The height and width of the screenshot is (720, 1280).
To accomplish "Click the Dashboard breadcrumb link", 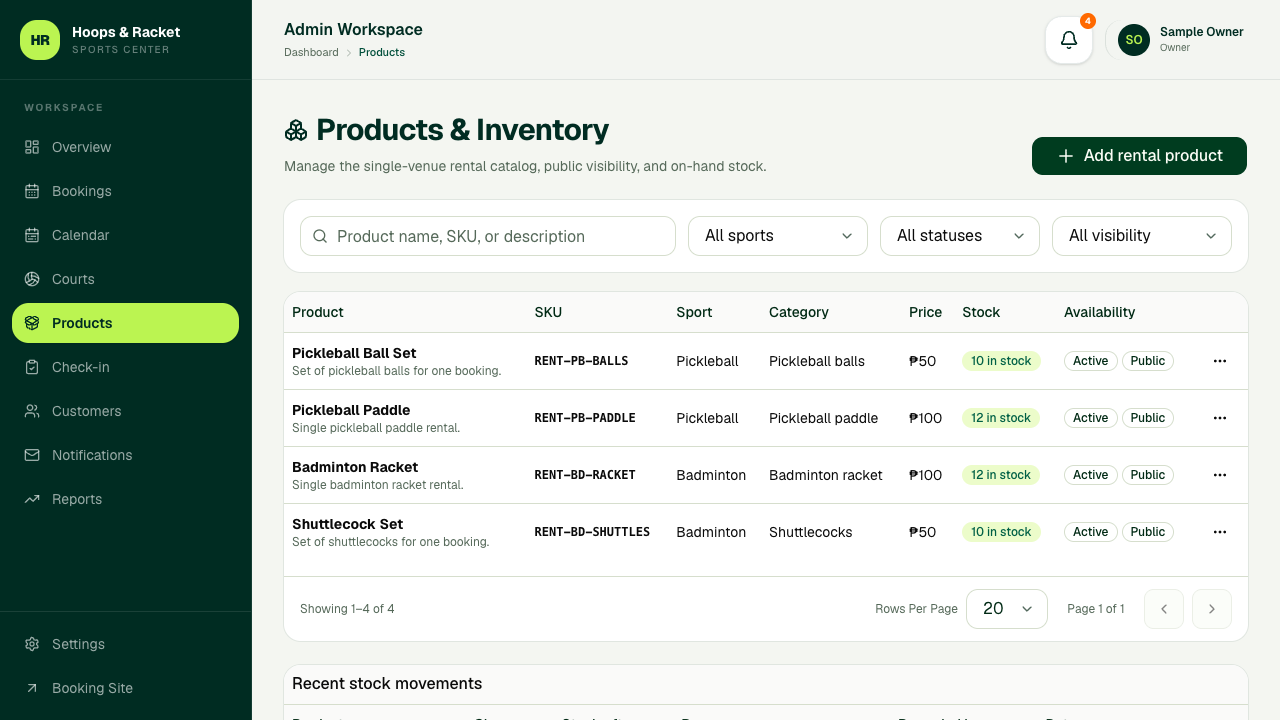I will (311, 52).
